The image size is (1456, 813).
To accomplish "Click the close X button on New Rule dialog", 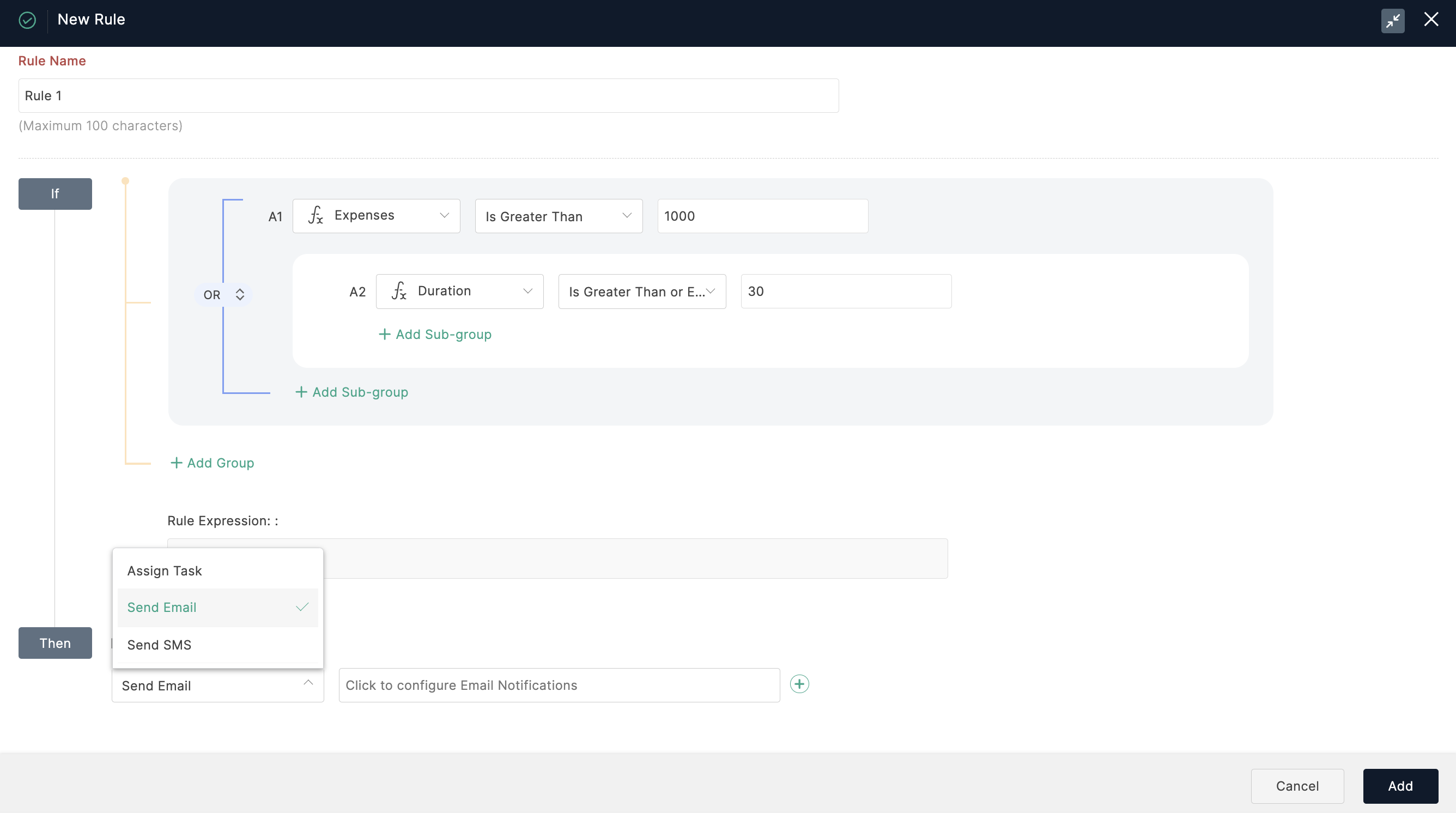I will pyautogui.click(x=1431, y=19).
